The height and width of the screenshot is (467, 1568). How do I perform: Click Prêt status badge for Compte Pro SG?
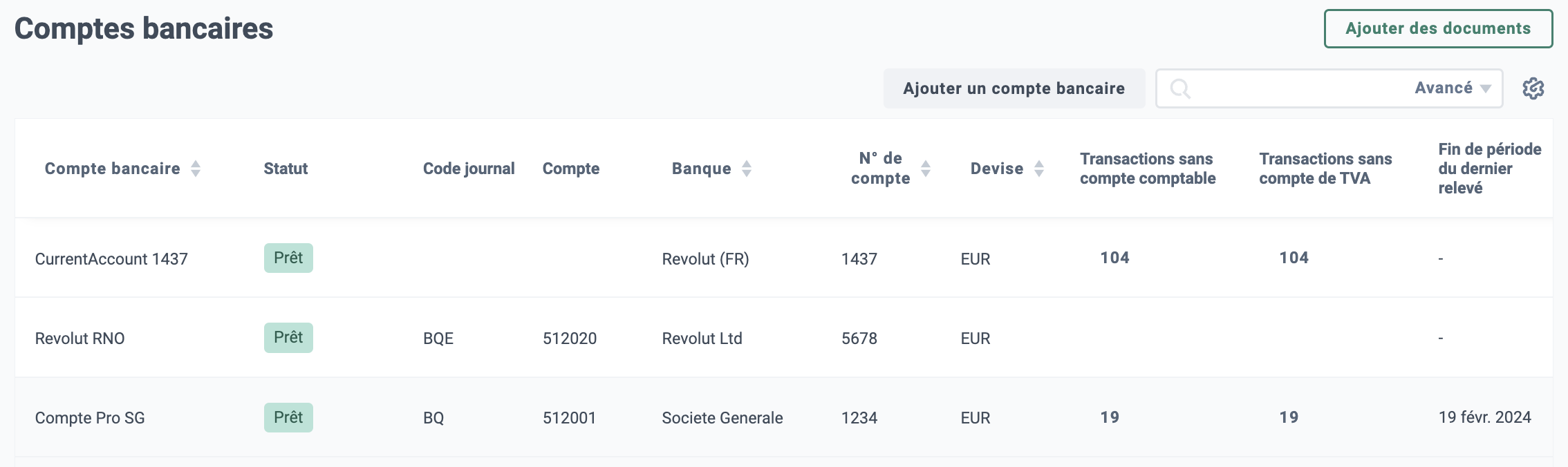[x=288, y=417]
